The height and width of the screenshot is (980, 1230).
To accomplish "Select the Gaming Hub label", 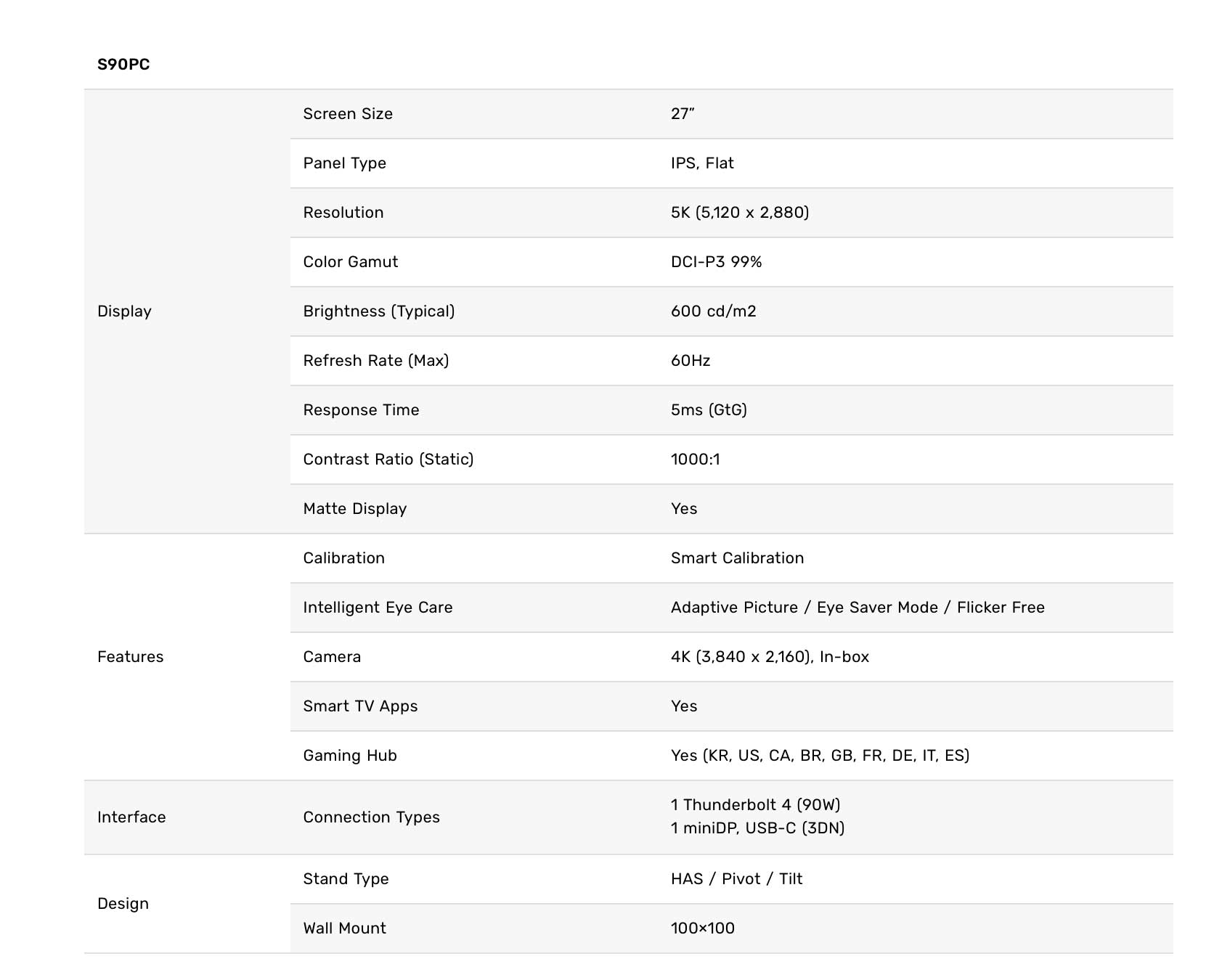I will pos(349,756).
